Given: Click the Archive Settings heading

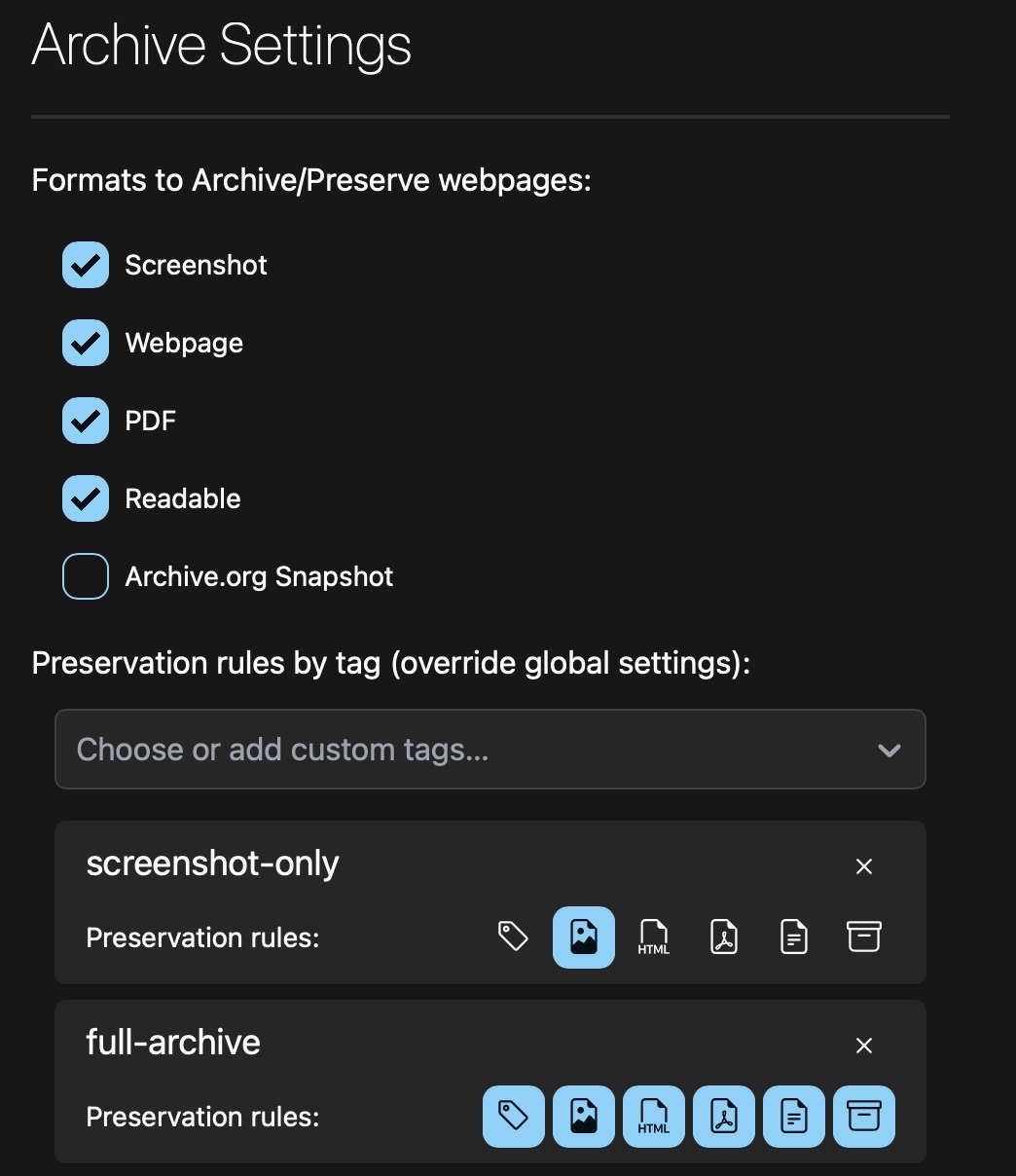Looking at the screenshot, I should [x=222, y=44].
